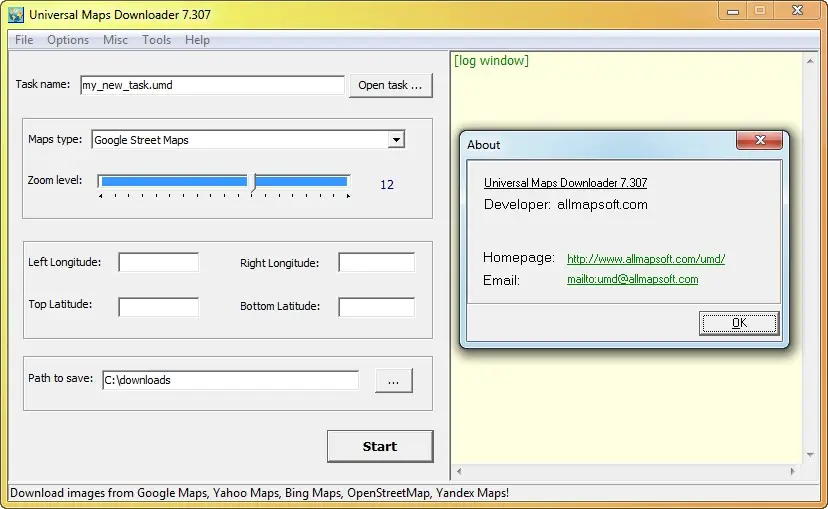Click the zoom level value 12
Viewport: 828px width, 509px height.
pos(387,185)
